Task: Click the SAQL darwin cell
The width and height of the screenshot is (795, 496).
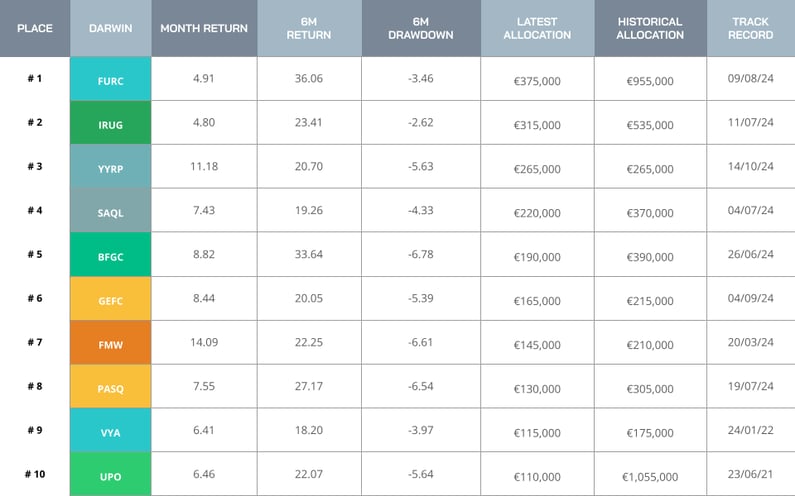Action: tap(111, 211)
